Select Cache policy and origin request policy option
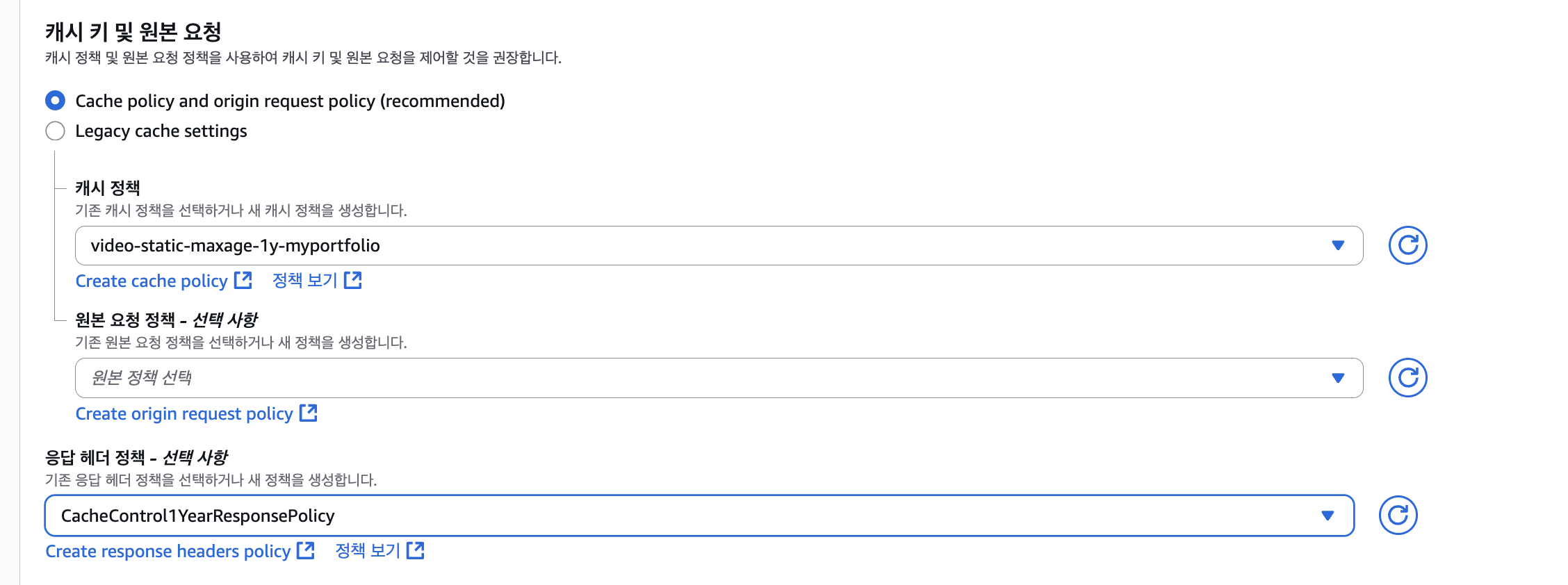Viewport: 1568px width, 585px height. [x=56, y=101]
